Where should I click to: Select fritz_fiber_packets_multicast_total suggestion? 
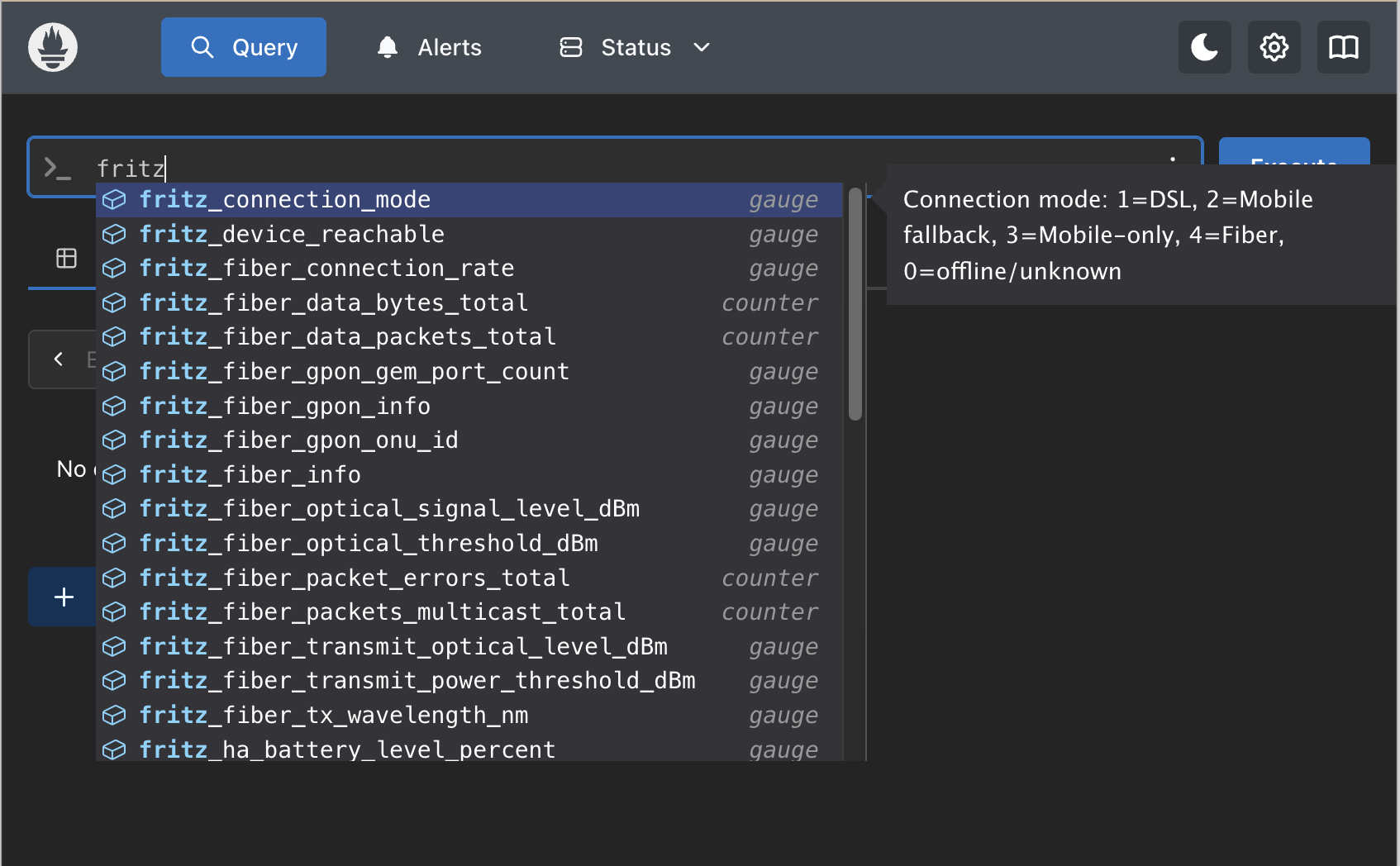(469, 612)
